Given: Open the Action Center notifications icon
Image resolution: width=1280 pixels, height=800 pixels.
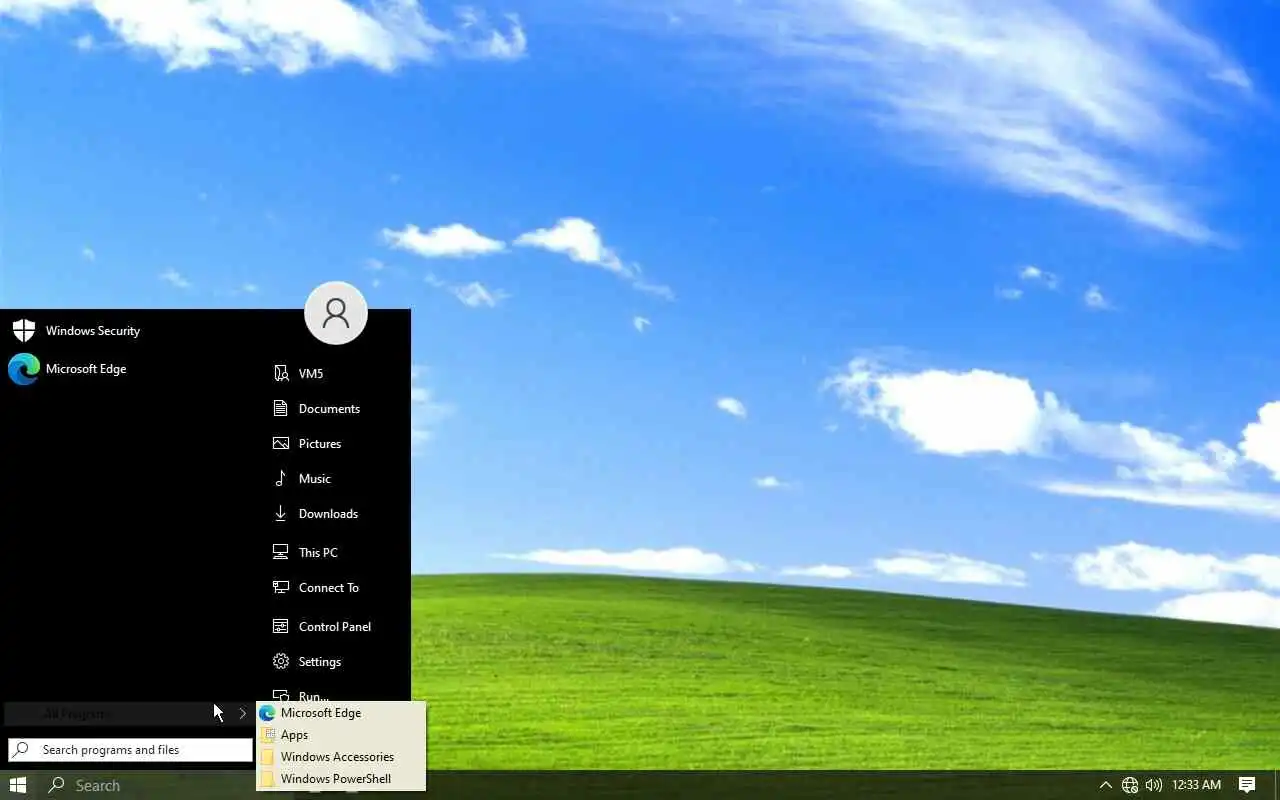Looking at the screenshot, I should tap(1247, 785).
